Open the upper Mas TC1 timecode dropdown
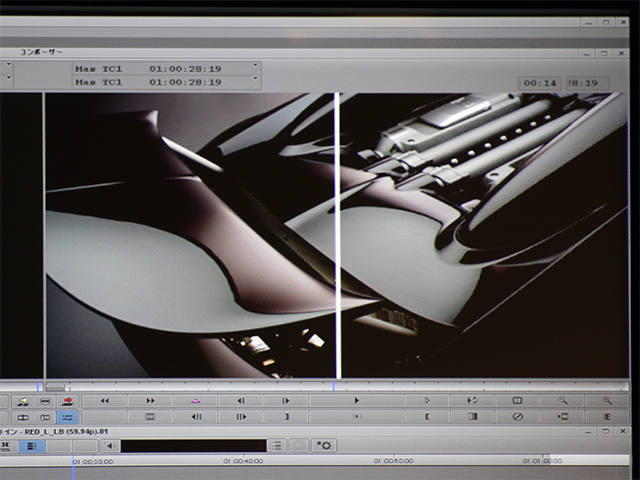Screen dimensions: 640x480 255,66
